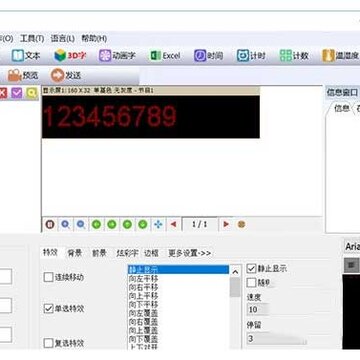Insert an Excel table item
The width and height of the screenshot is (360, 360).
[x=165, y=56]
